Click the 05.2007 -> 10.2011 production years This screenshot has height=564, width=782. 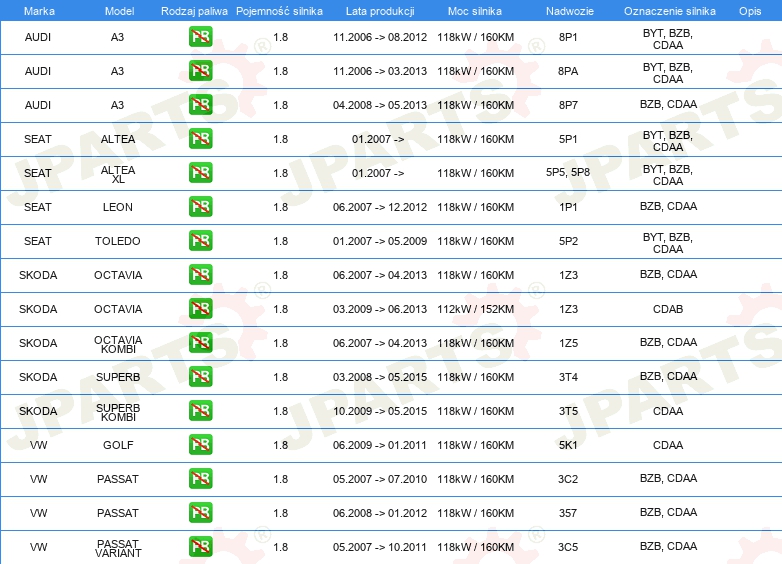pos(380,547)
